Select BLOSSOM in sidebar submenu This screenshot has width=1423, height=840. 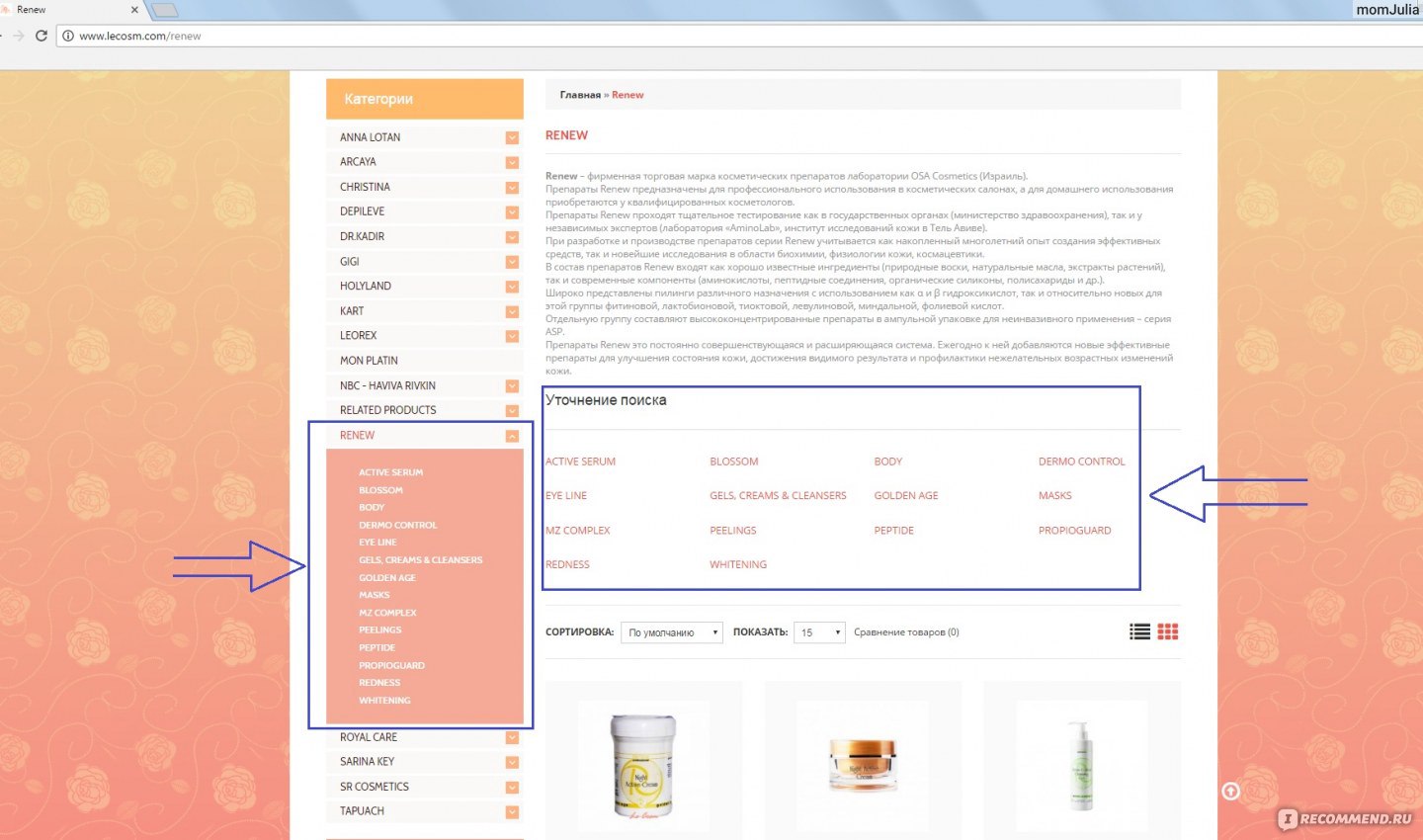[x=380, y=490]
